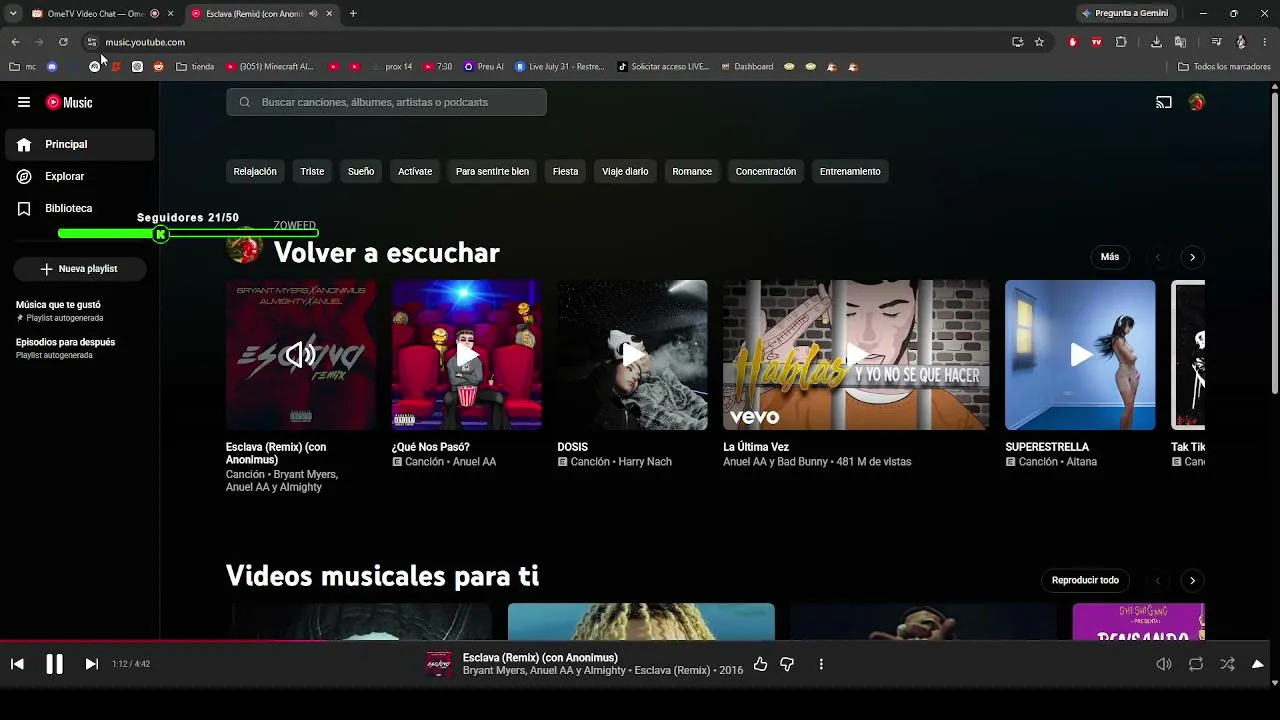Select the Fiesta mood chip

pyautogui.click(x=565, y=171)
